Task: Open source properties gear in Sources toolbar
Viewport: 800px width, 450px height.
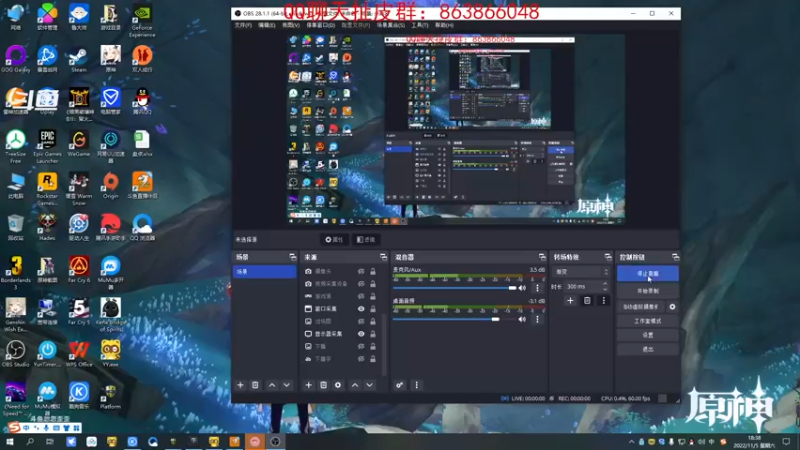Action: coord(338,385)
